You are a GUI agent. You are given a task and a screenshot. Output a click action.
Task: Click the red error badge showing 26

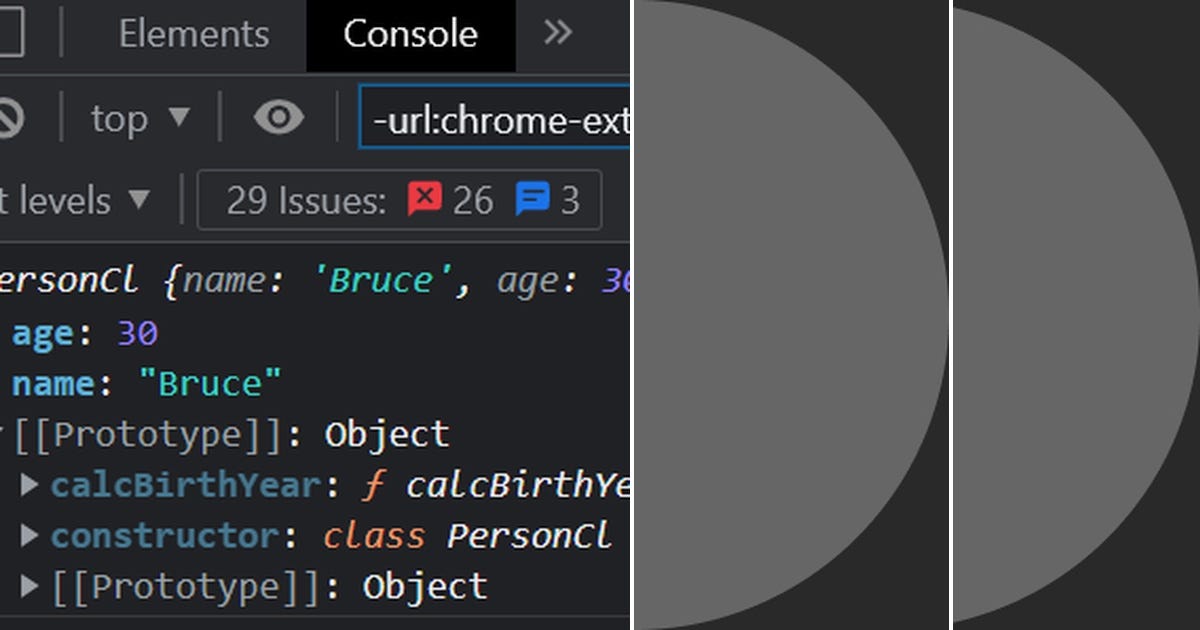(x=450, y=199)
